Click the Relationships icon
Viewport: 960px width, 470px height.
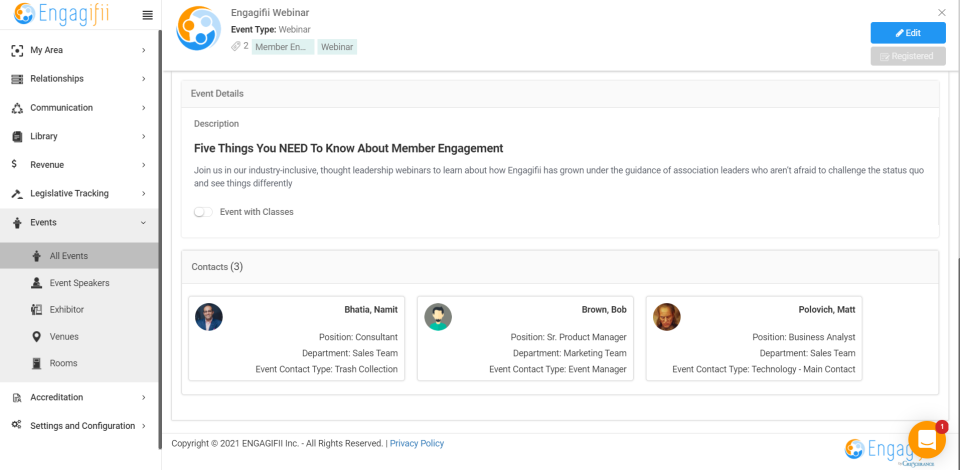17,79
